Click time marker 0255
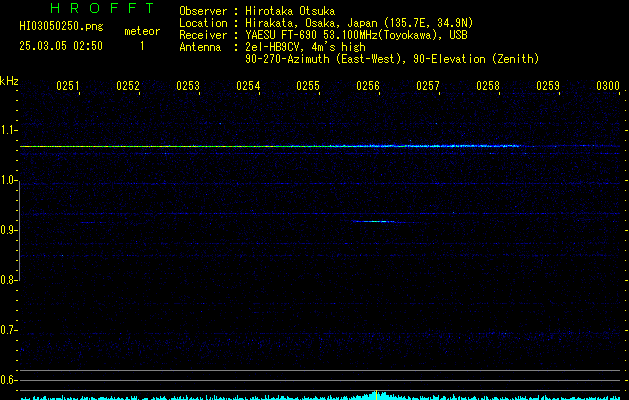Viewport: 629px width, 400px height. coord(308,86)
